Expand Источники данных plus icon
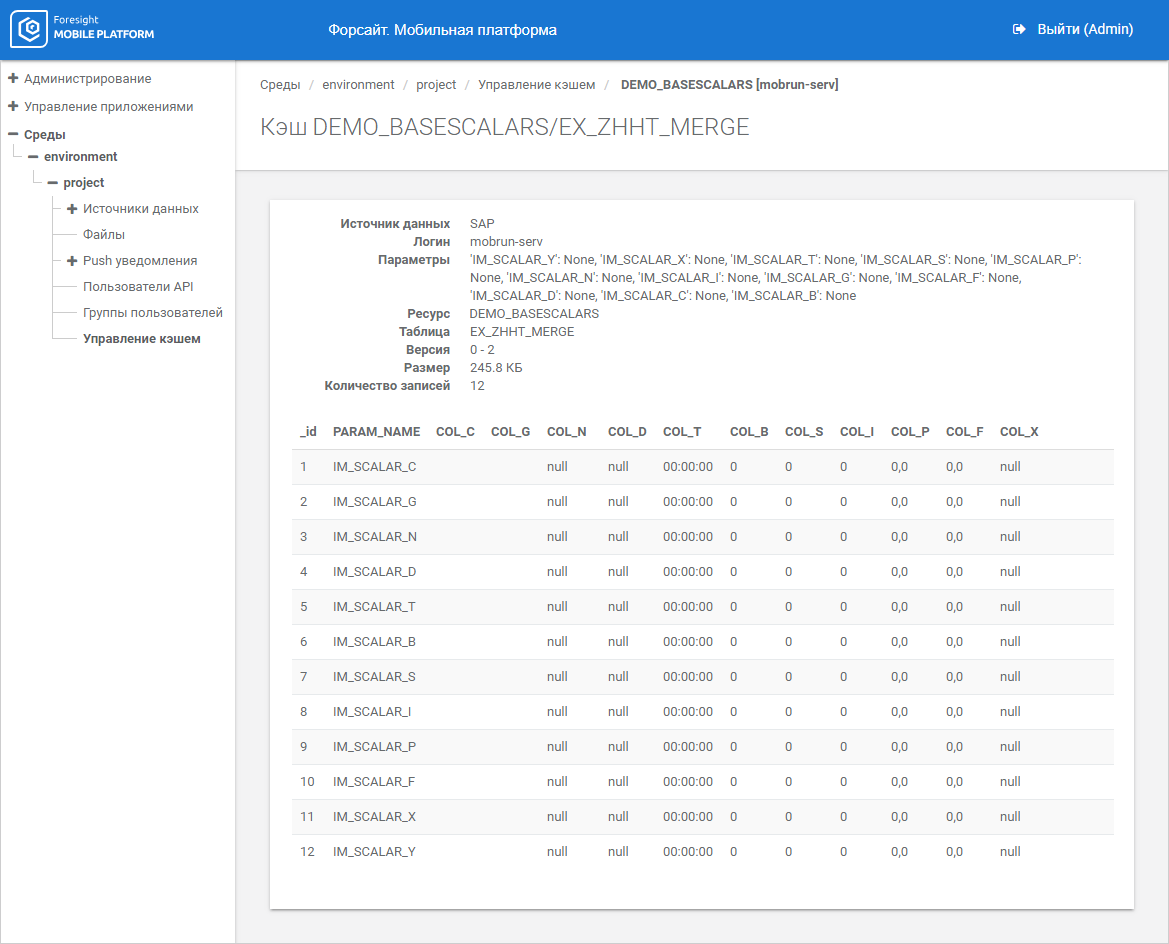This screenshot has width=1169, height=944. pos(72,209)
